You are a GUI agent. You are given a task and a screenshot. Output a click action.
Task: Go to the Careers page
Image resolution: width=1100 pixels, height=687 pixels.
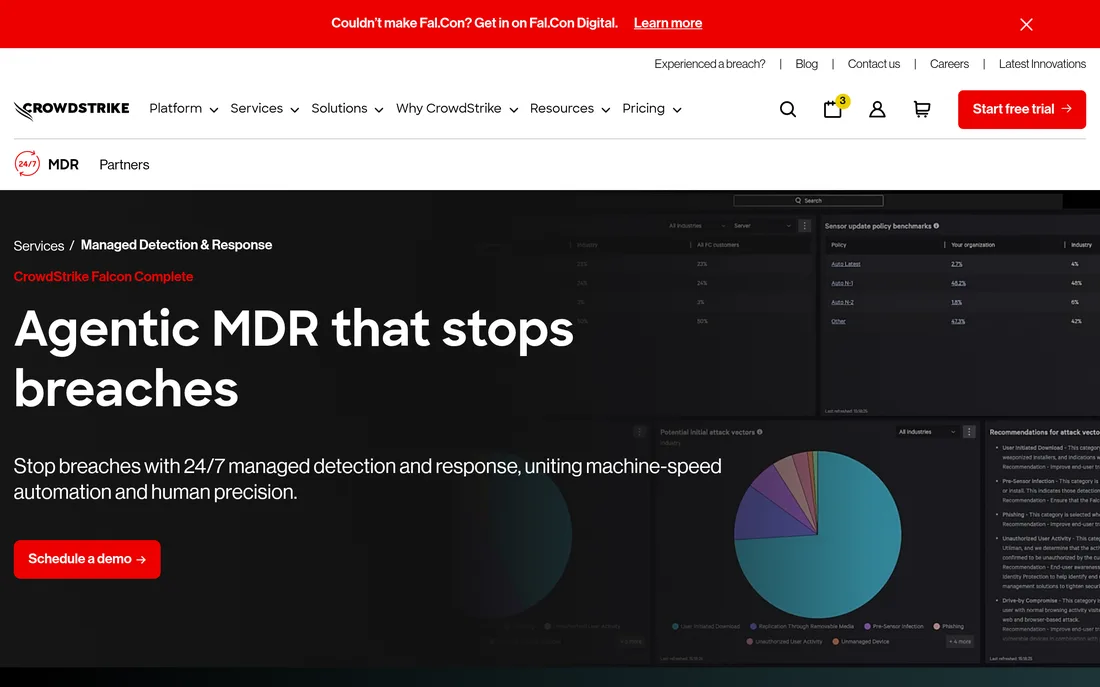(949, 64)
